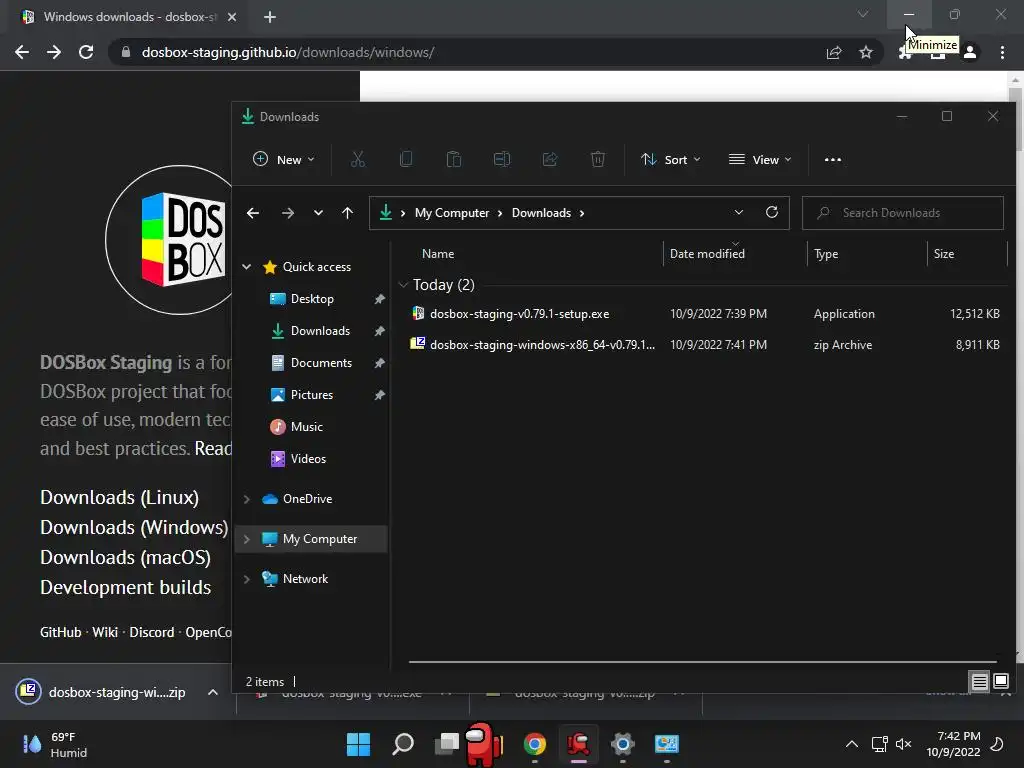Collapse the Today (2) group
The image size is (1024, 768).
click(x=404, y=285)
